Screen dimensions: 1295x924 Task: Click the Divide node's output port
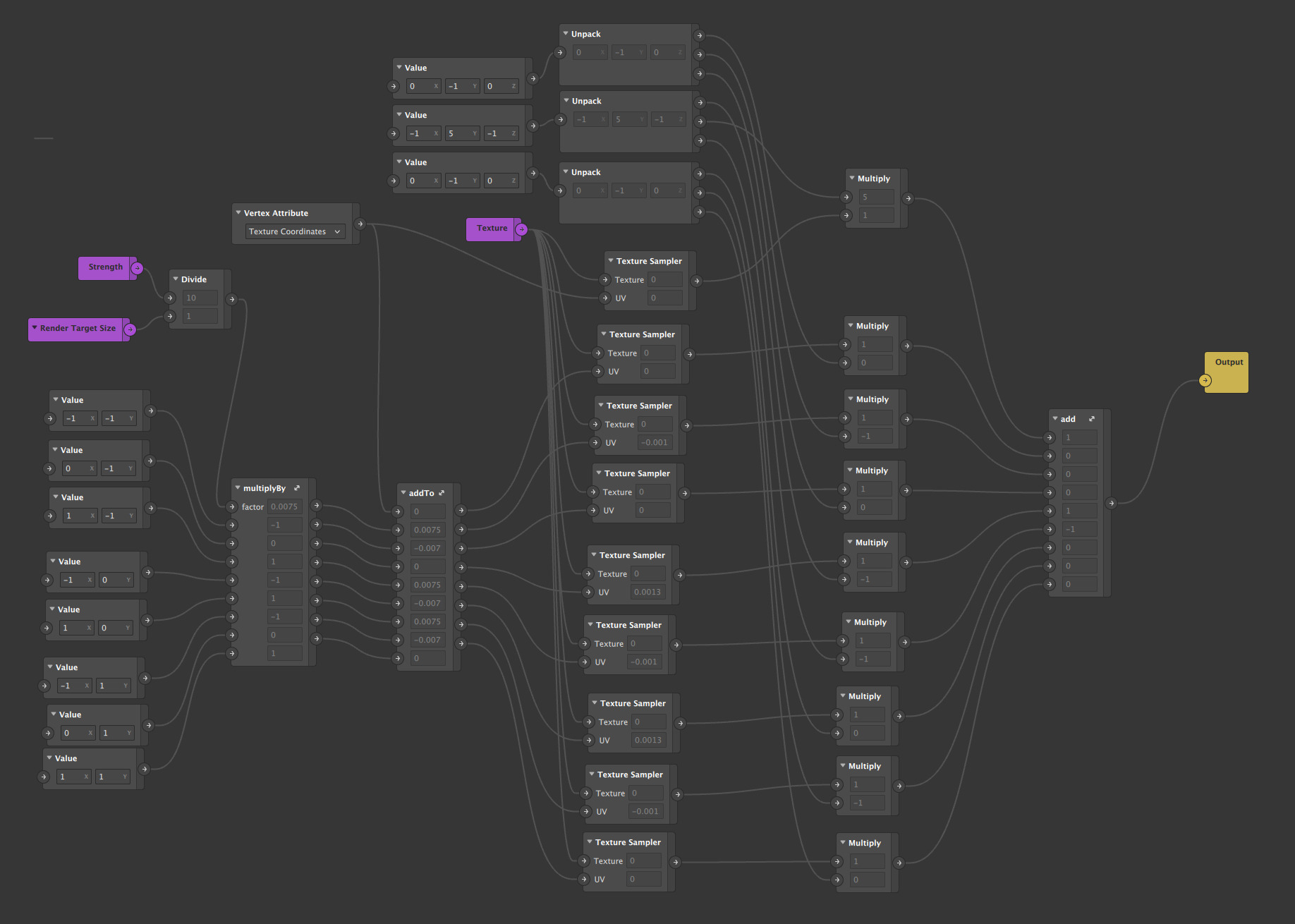[x=231, y=299]
